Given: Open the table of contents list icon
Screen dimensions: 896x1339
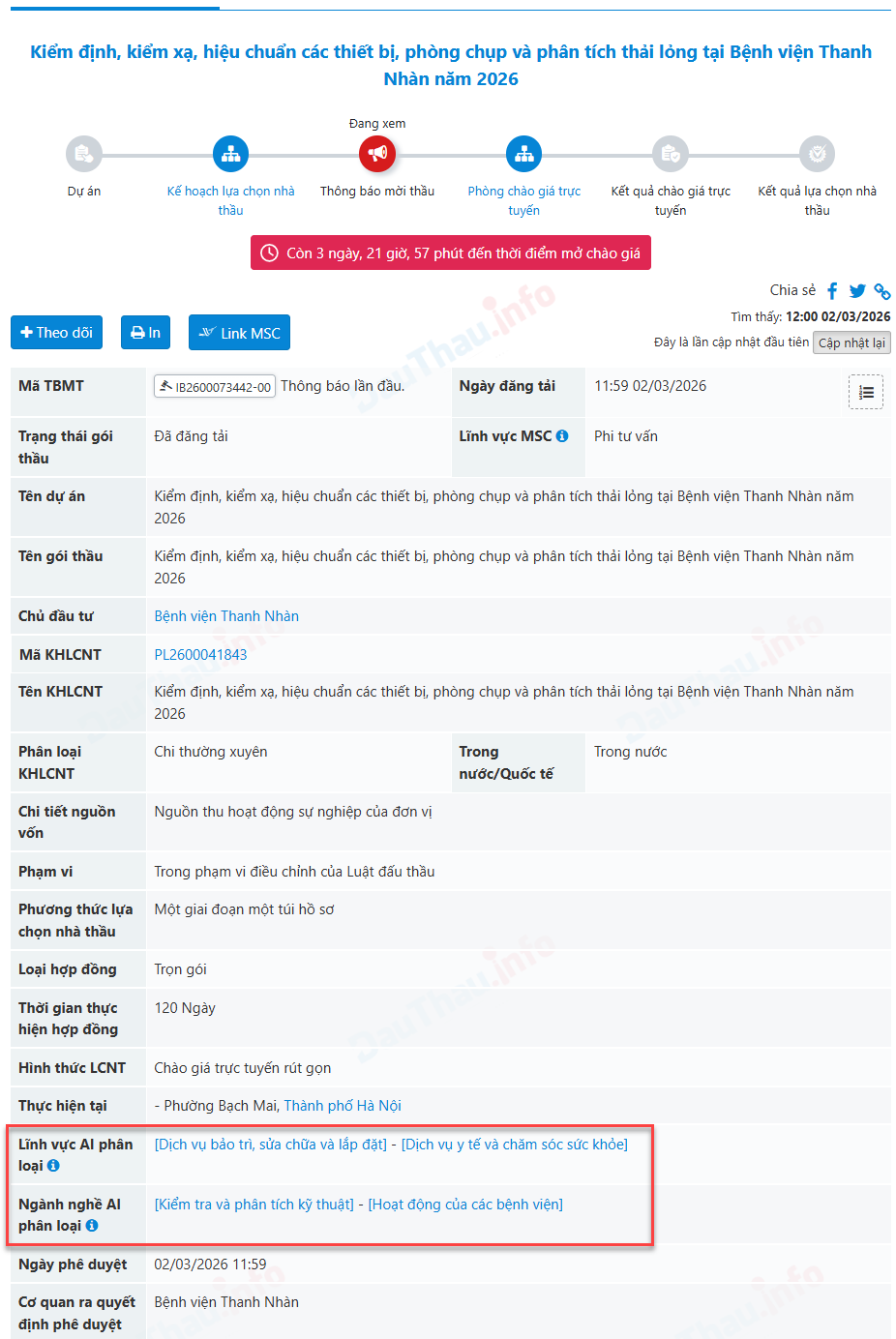Looking at the screenshot, I should tap(865, 392).
